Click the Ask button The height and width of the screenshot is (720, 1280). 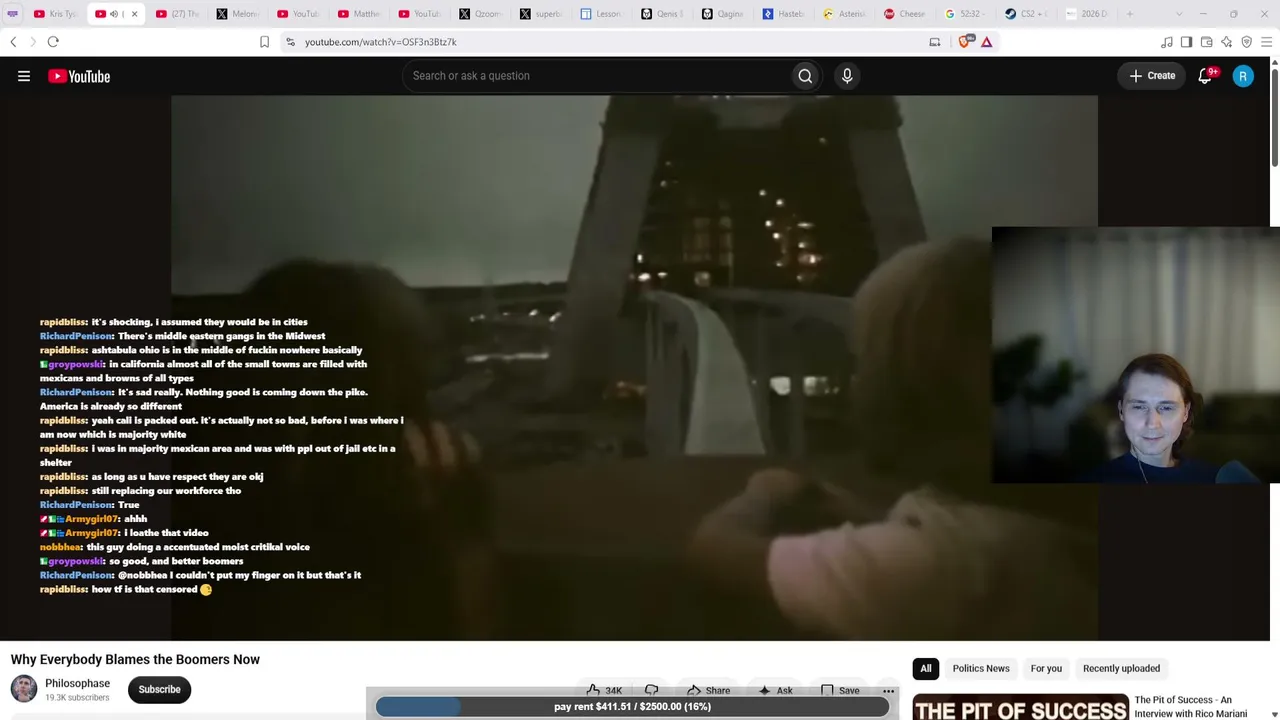[775, 690]
